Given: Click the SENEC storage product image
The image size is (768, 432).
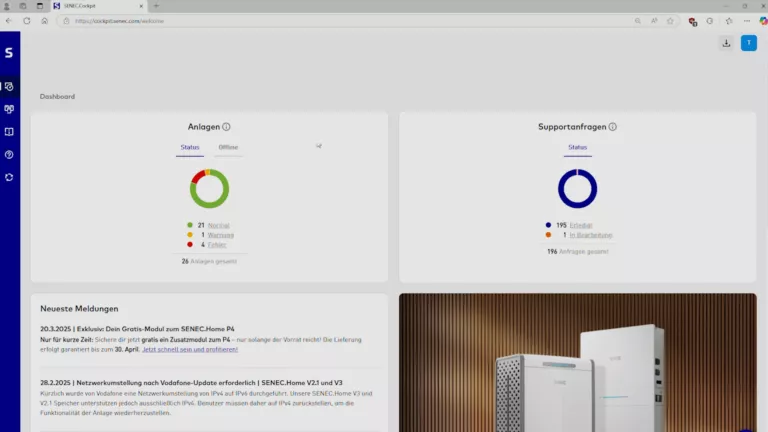Looking at the screenshot, I should tap(577, 362).
